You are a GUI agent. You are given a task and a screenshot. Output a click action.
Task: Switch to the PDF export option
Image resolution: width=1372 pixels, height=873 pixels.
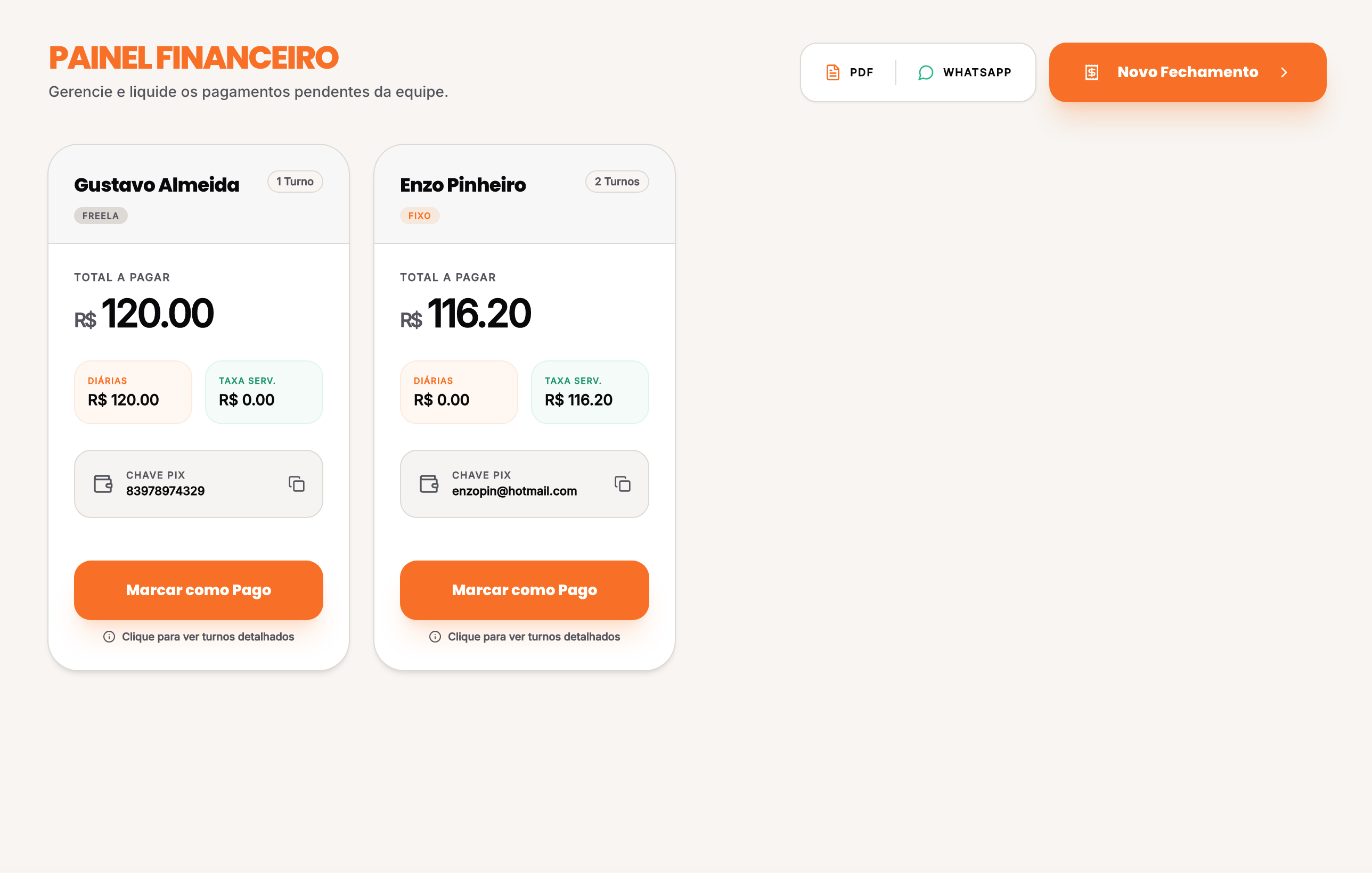[x=850, y=72]
